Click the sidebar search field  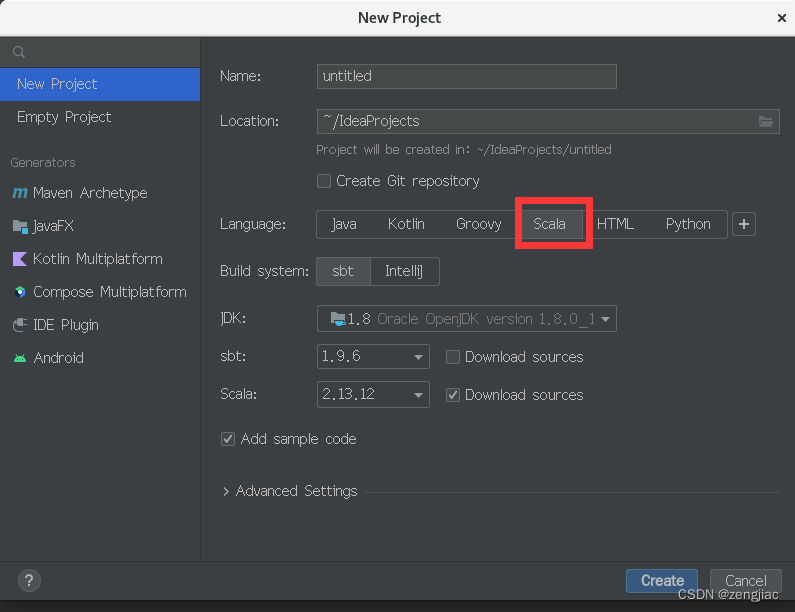click(x=100, y=52)
